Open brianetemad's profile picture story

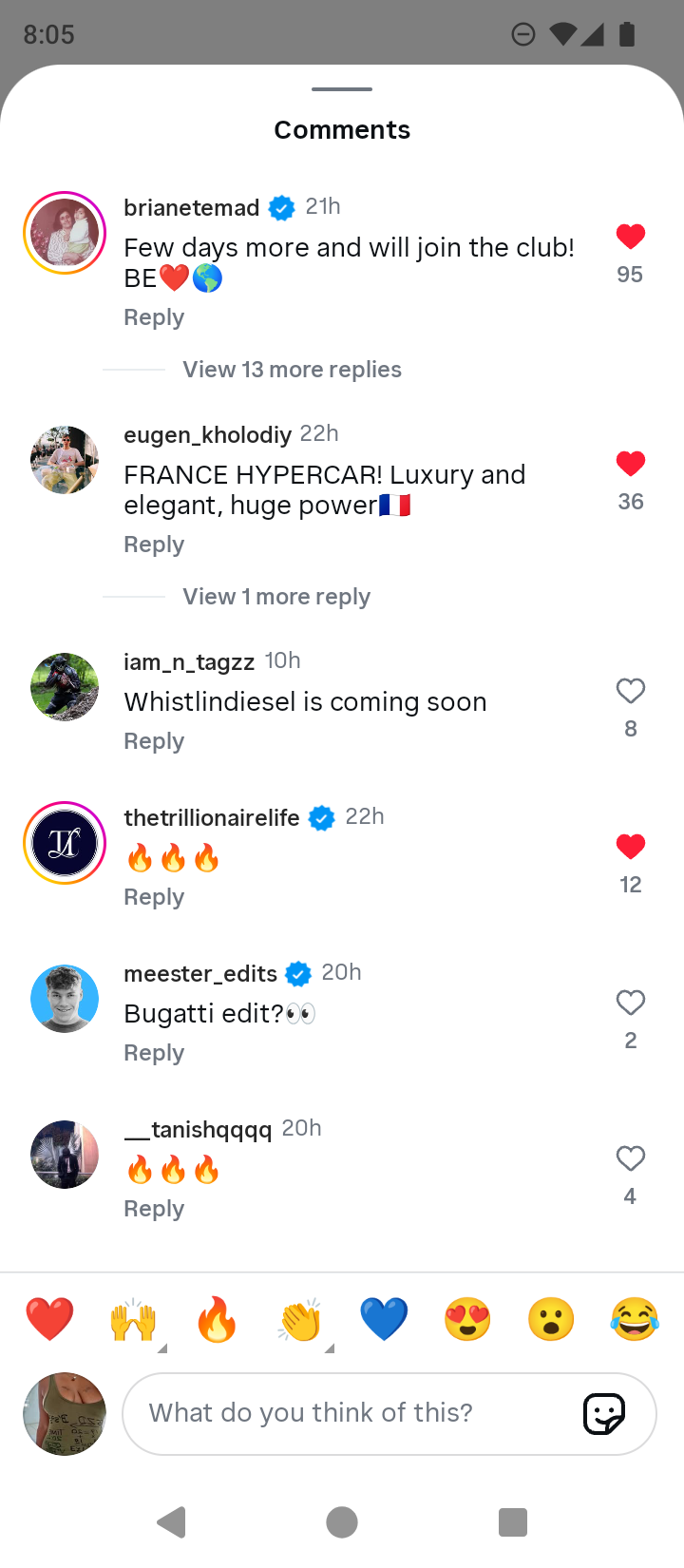click(65, 233)
